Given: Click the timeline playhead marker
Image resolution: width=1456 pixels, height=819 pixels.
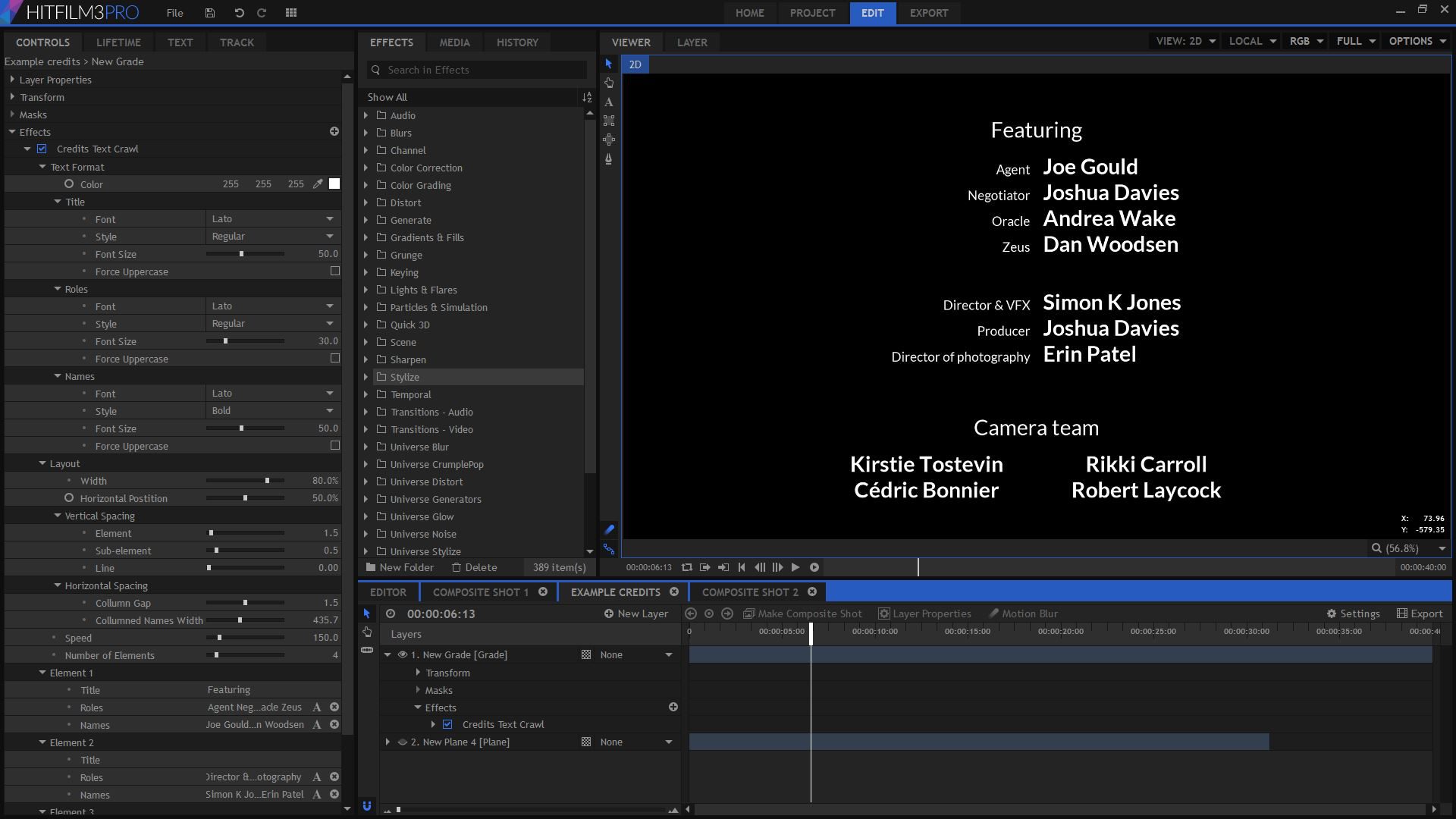Looking at the screenshot, I should [810, 630].
